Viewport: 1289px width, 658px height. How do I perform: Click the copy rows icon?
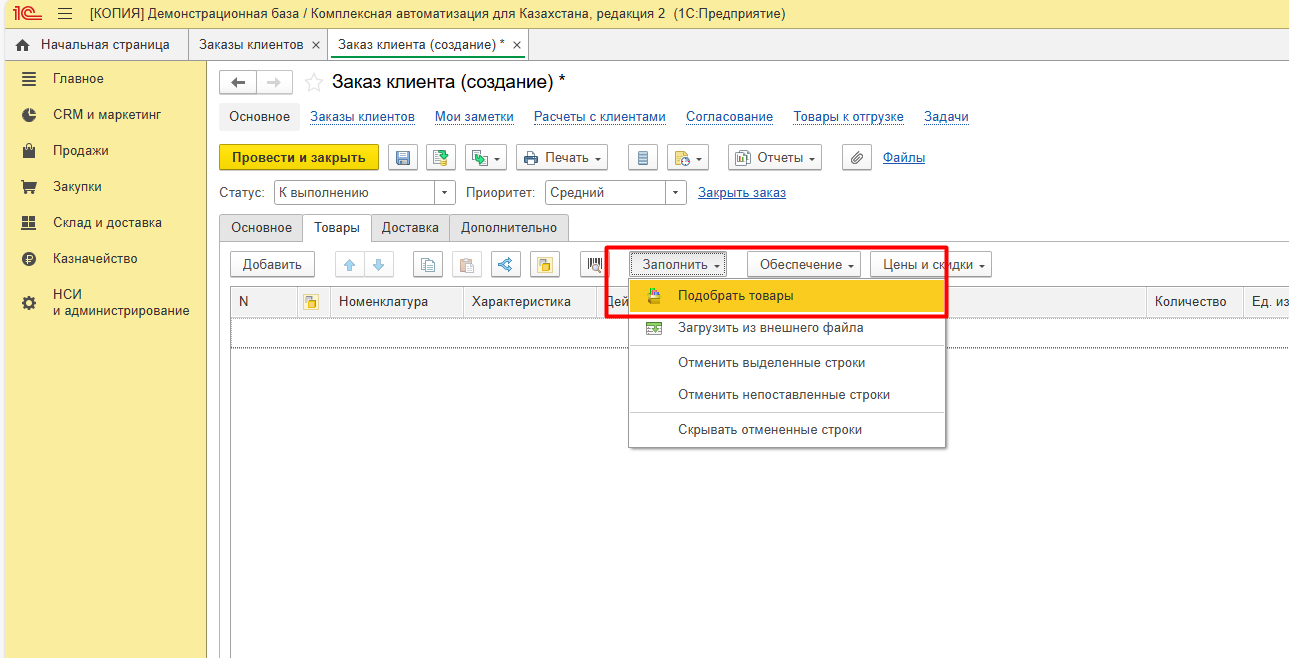tap(428, 265)
